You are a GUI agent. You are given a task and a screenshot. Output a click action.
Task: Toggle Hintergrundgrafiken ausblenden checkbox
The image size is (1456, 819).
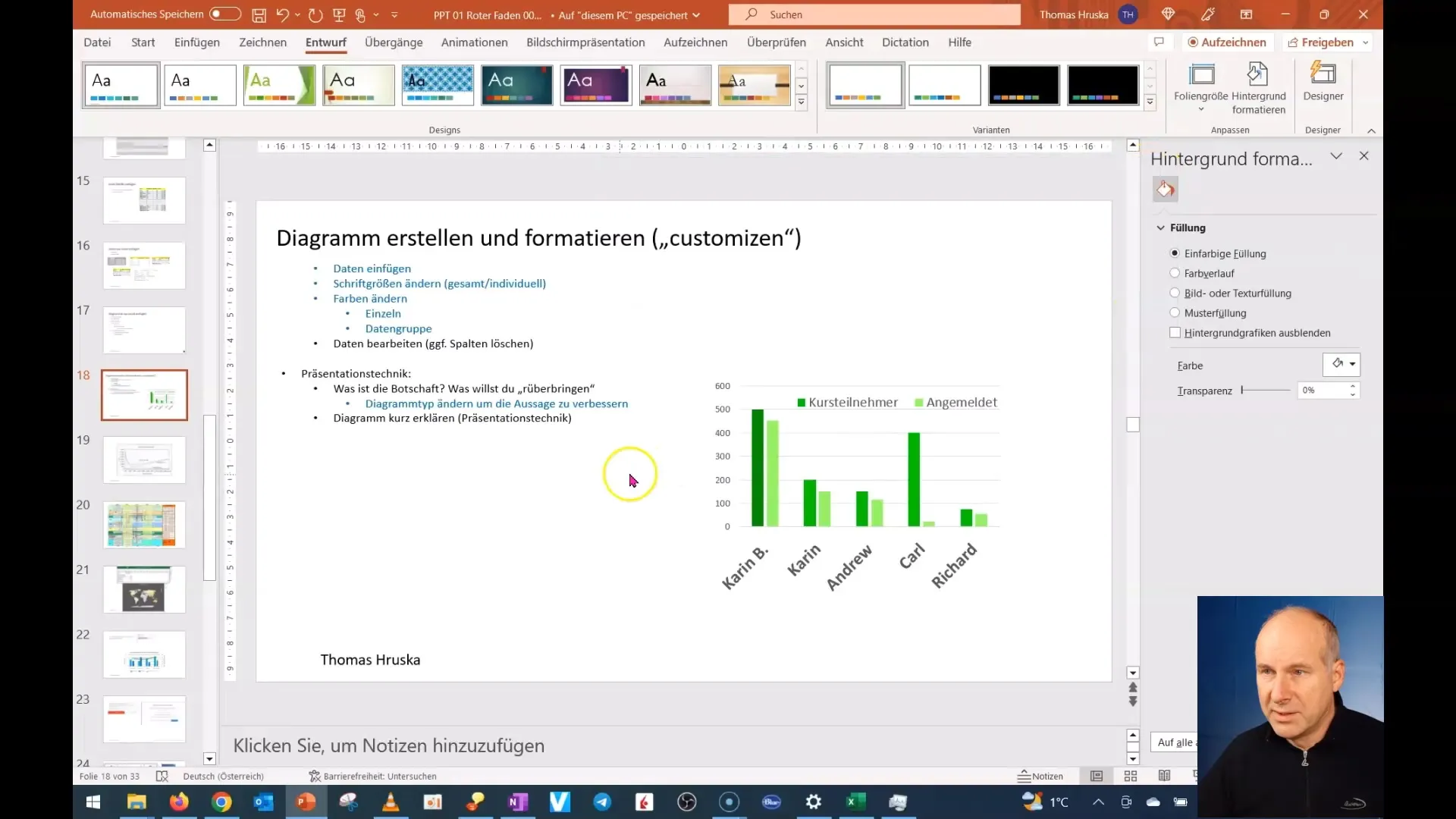(x=1176, y=332)
